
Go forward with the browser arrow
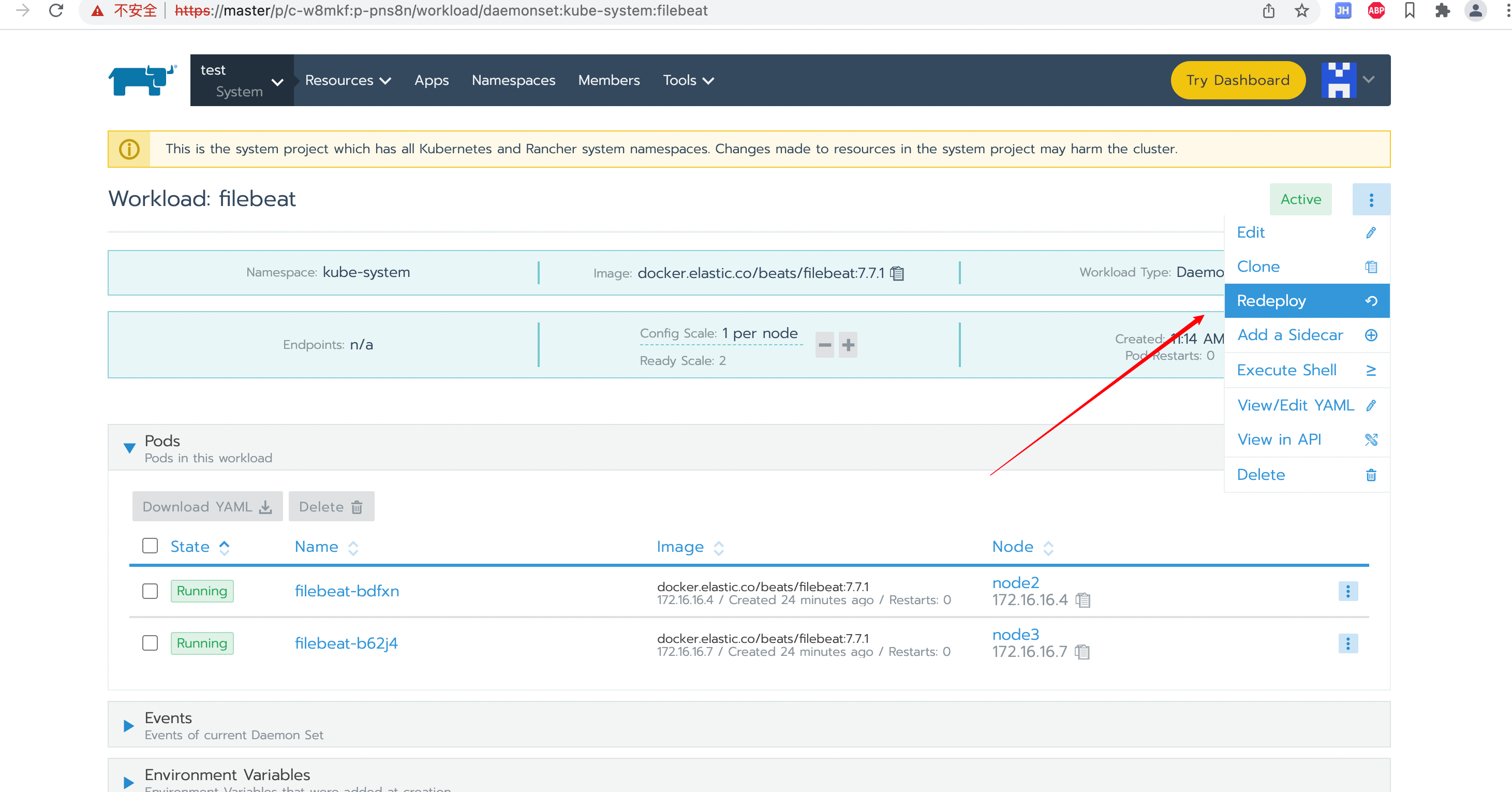pyautogui.click(x=22, y=10)
